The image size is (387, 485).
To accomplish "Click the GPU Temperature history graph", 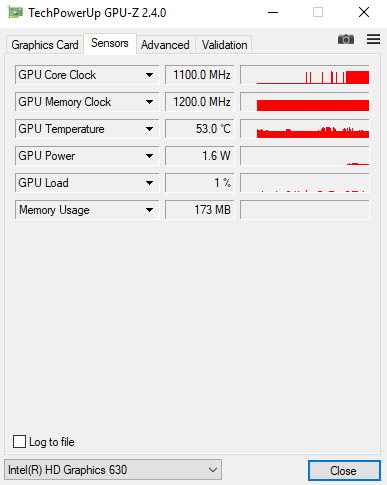I will (x=305, y=129).
